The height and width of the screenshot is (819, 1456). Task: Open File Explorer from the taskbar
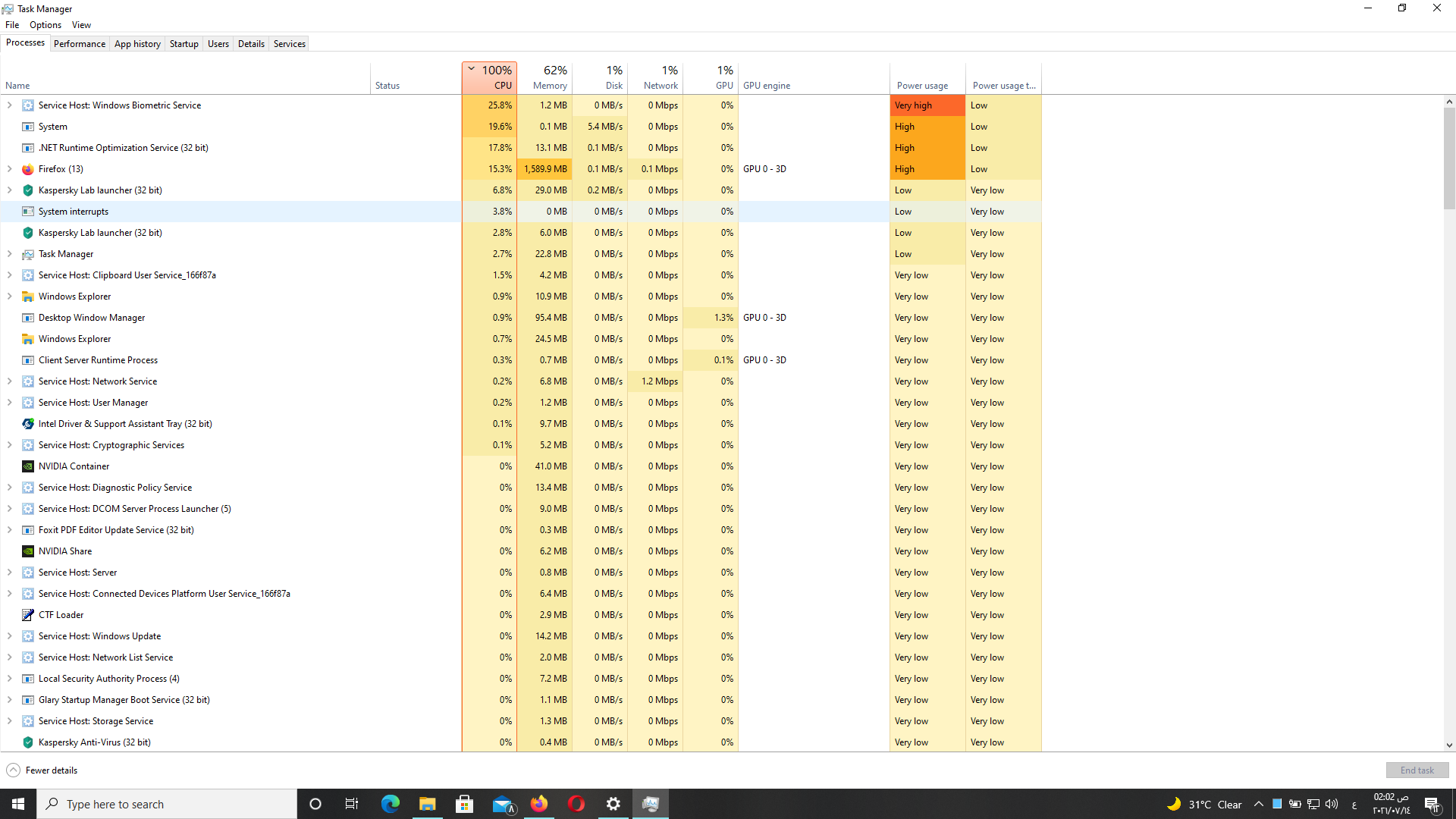coord(428,804)
